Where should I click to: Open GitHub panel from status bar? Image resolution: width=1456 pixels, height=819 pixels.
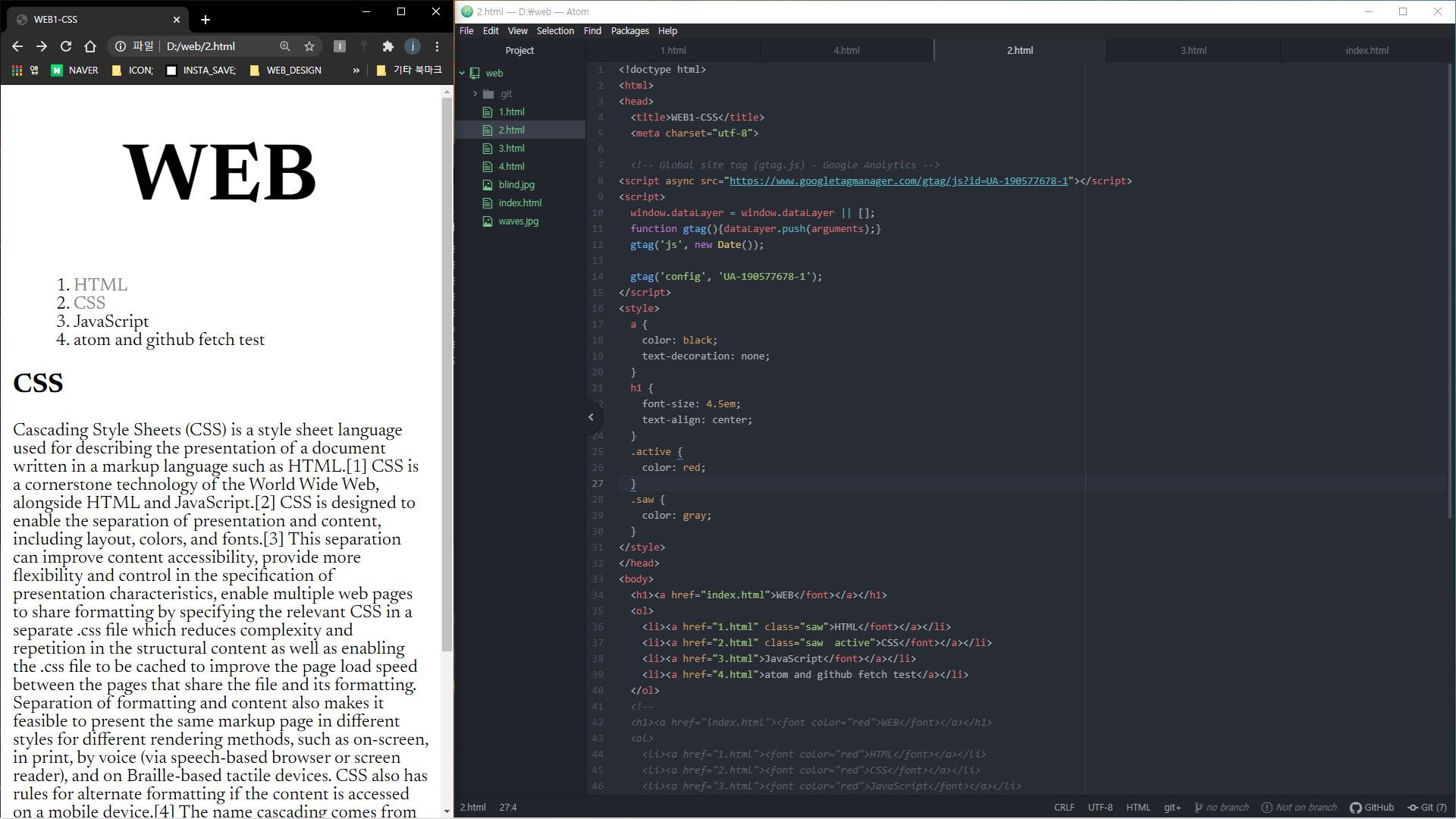click(x=1372, y=807)
